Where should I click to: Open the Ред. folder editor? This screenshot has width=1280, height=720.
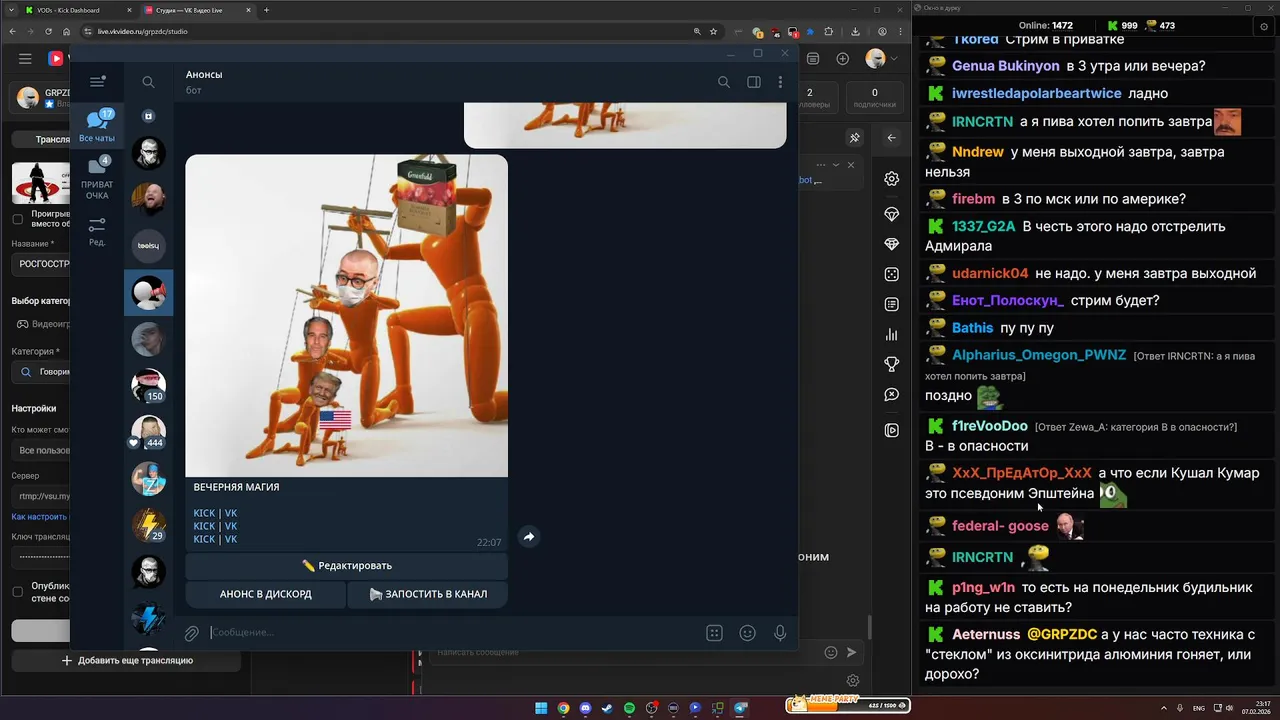click(x=97, y=232)
